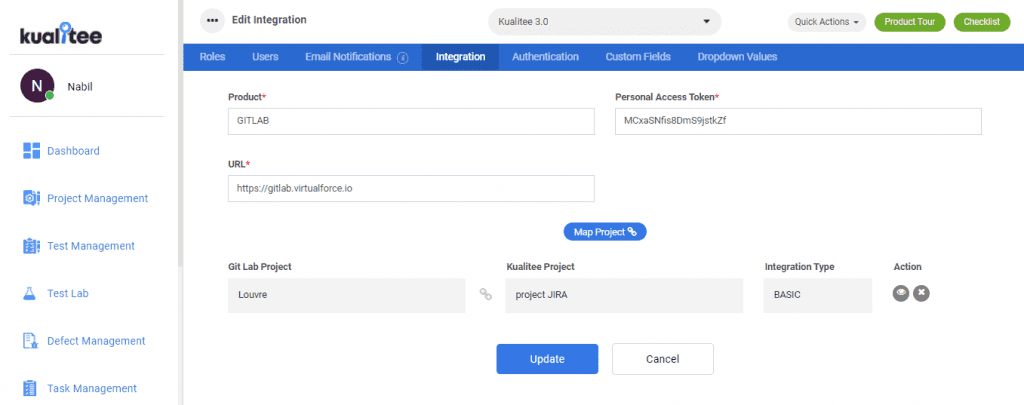The width and height of the screenshot is (1024, 405).
Task: Click the Nabil username text
Action: (x=80, y=86)
